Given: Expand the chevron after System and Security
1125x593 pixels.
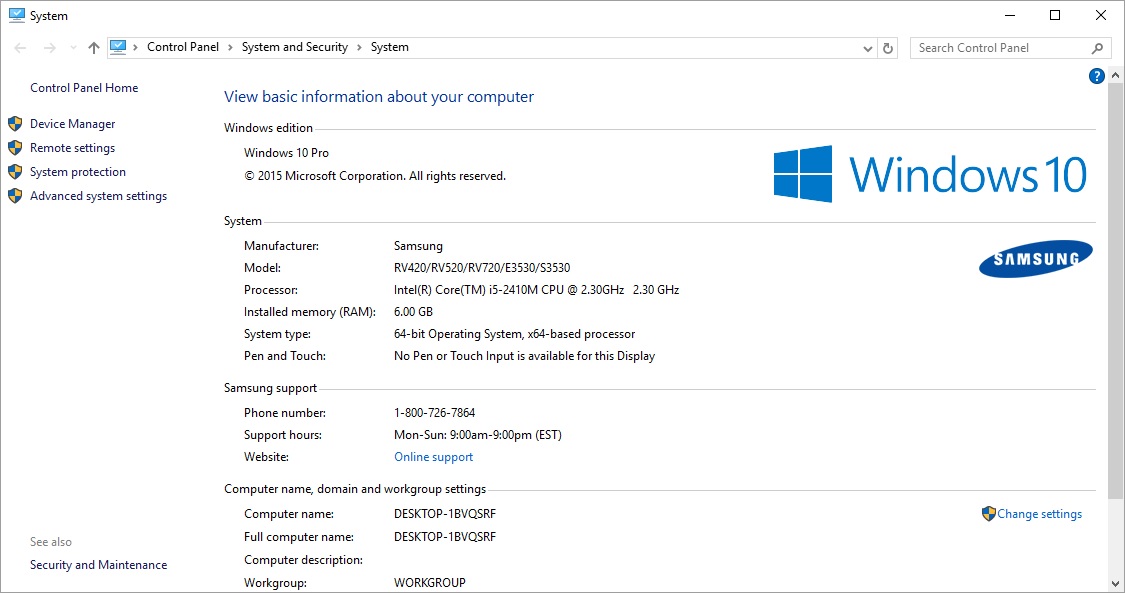Looking at the screenshot, I should coord(359,47).
